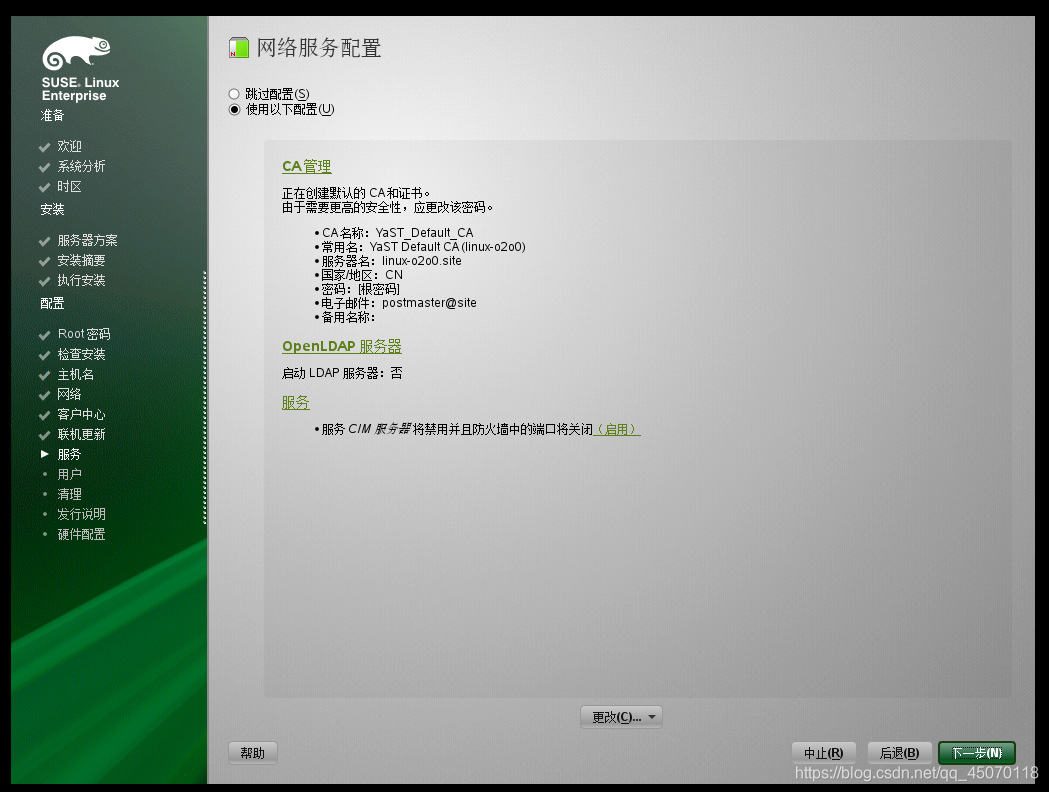1049x792 pixels.
Task: Click the 安装摘要 step in sidebar
Action: [x=81, y=261]
